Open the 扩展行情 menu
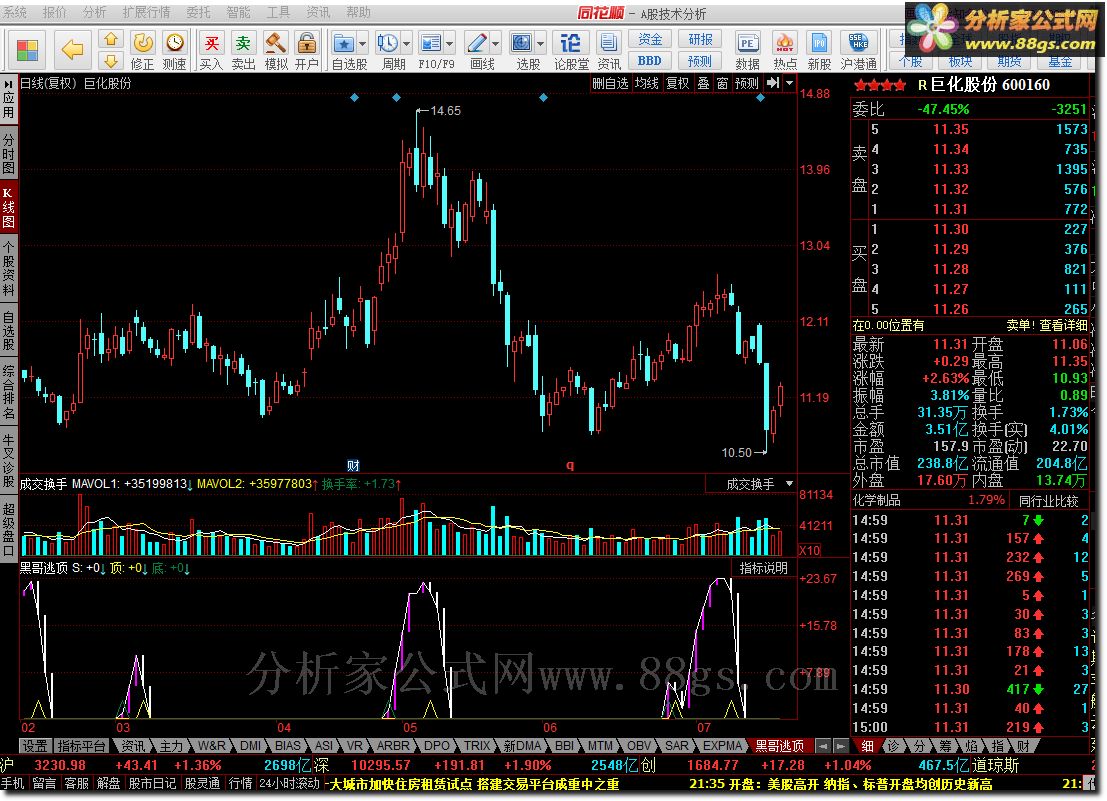This screenshot has height=801, width=1107. tap(146, 12)
